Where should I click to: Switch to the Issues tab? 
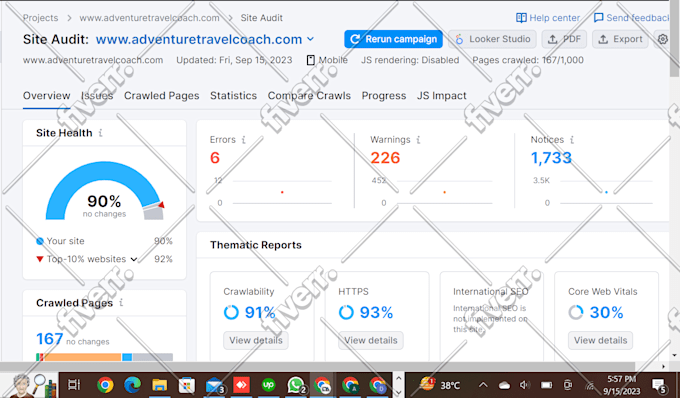click(97, 95)
